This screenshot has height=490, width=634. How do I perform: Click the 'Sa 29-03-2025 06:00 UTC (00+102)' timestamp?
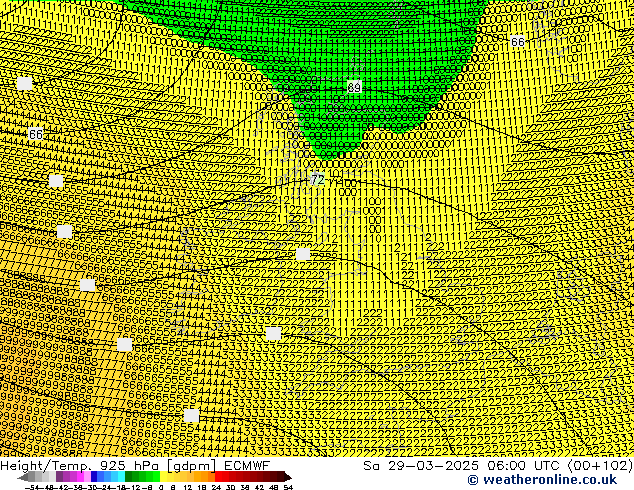point(498,465)
